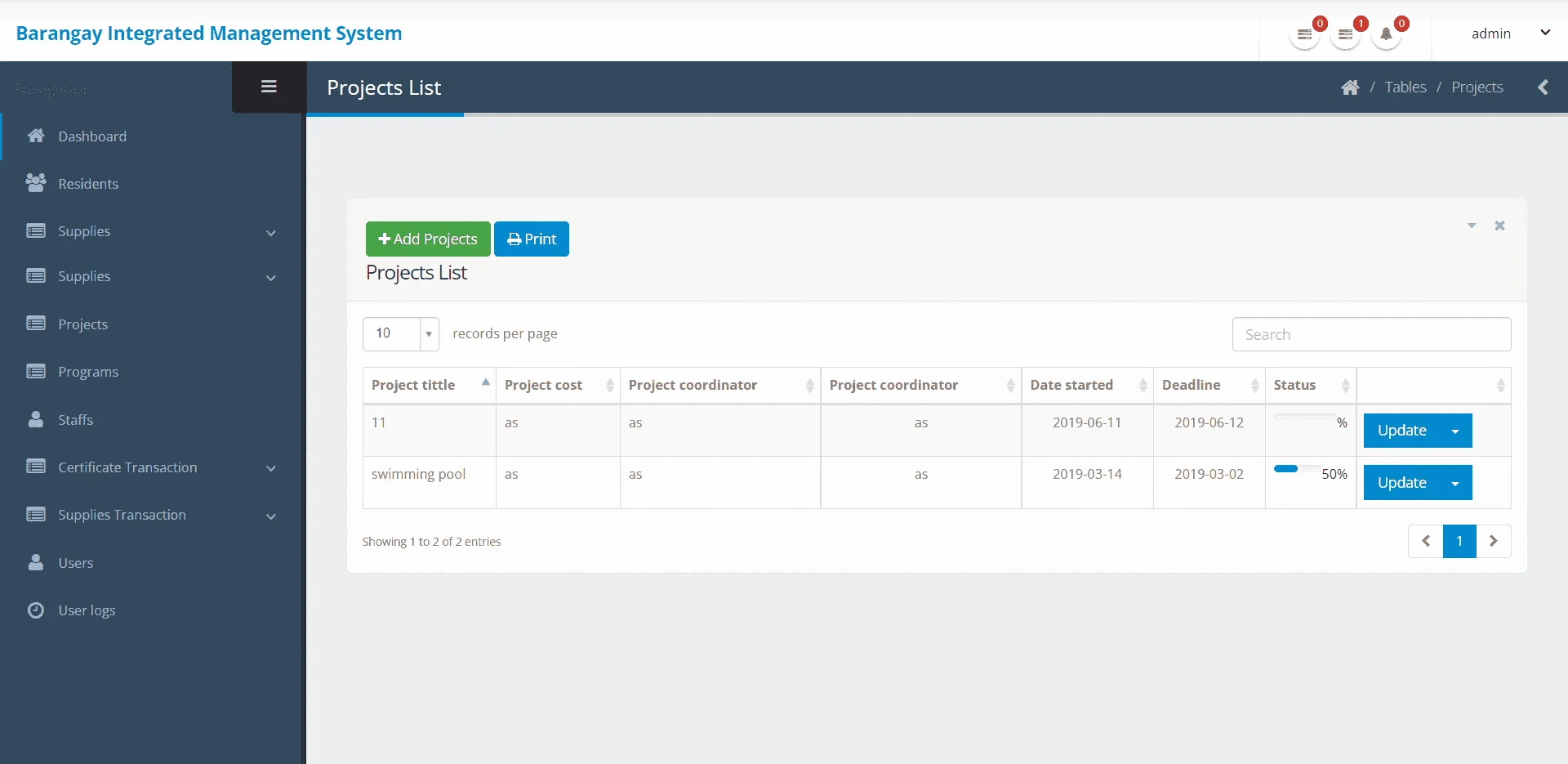Open Residents from sidebar
The image size is (1568, 764).
click(88, 184)
